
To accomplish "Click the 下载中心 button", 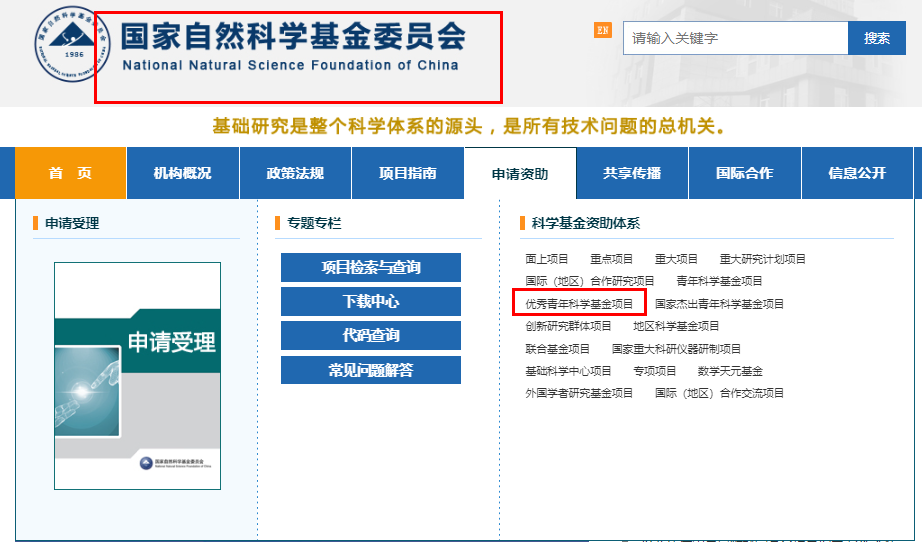I will point(371,302).
